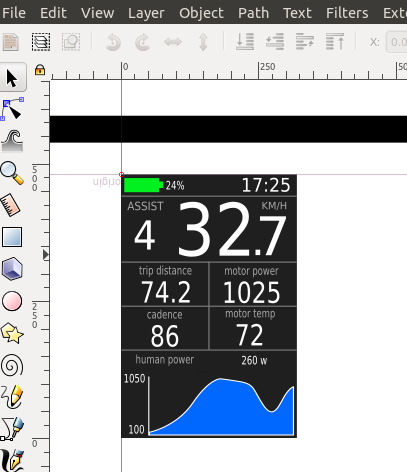Click the 'cadence' label

[164, 315]
